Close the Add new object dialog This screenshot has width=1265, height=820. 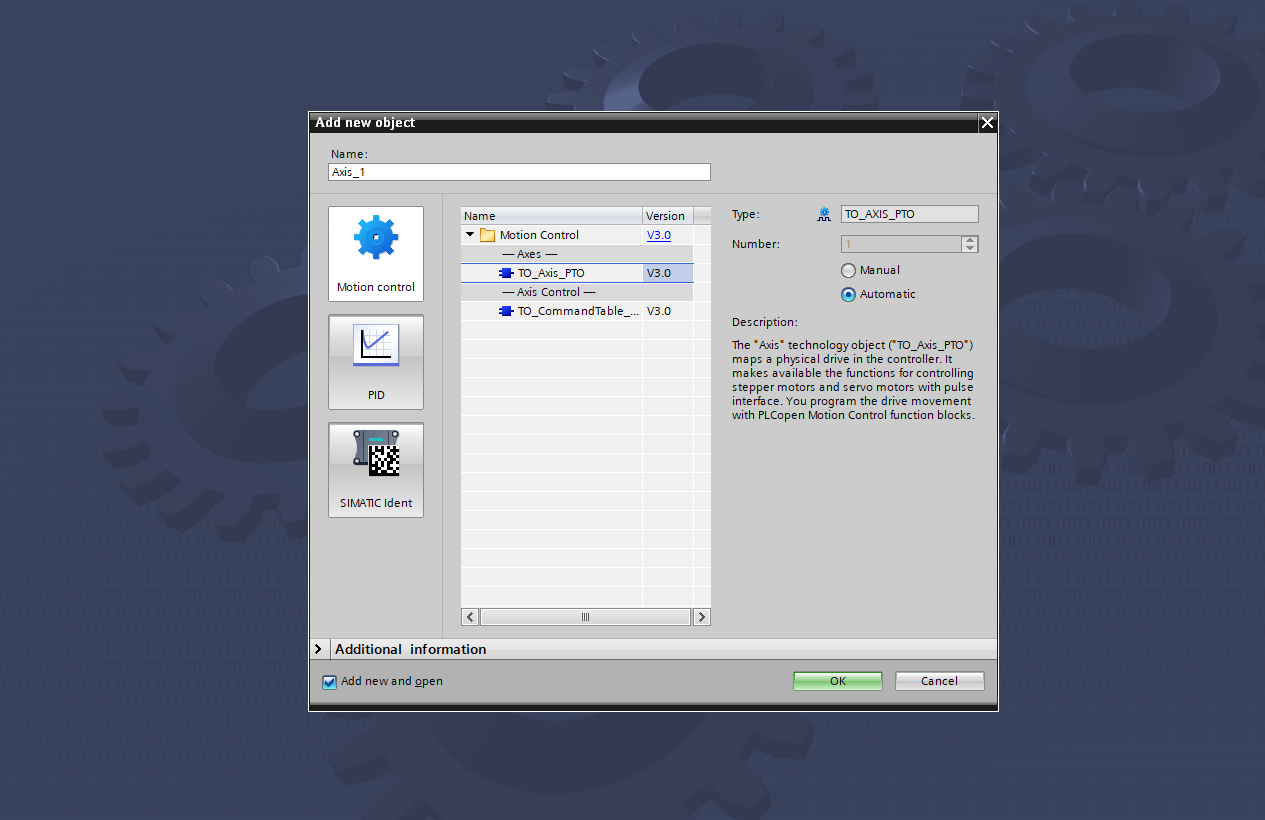click(x=987, y=122)
